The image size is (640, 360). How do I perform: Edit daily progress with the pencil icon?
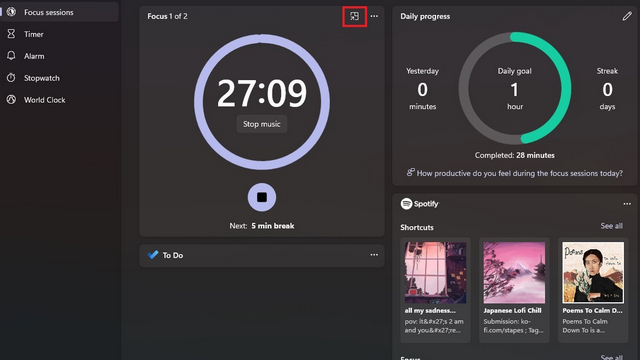[627, 16]
